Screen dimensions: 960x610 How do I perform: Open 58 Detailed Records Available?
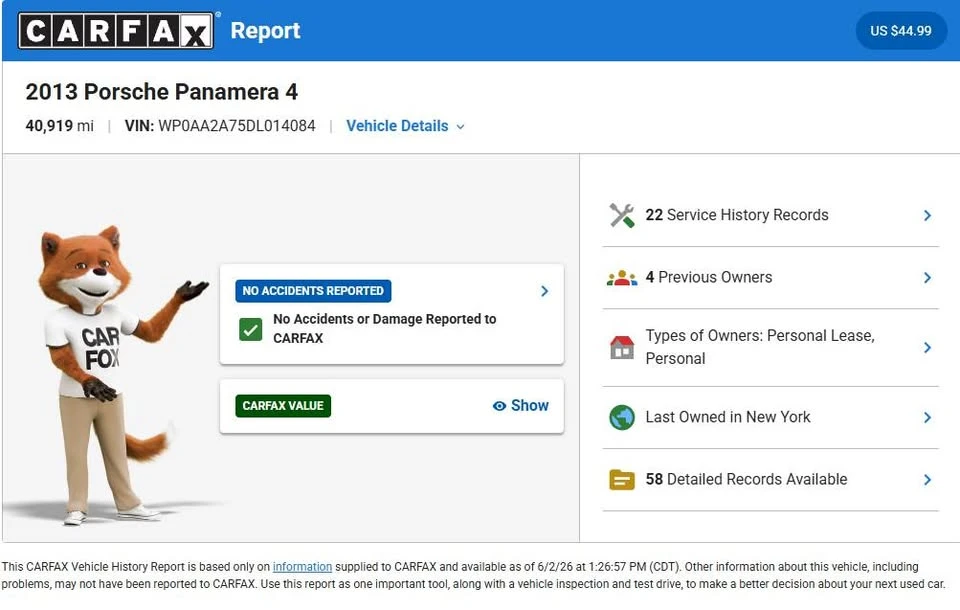point(770,480)
